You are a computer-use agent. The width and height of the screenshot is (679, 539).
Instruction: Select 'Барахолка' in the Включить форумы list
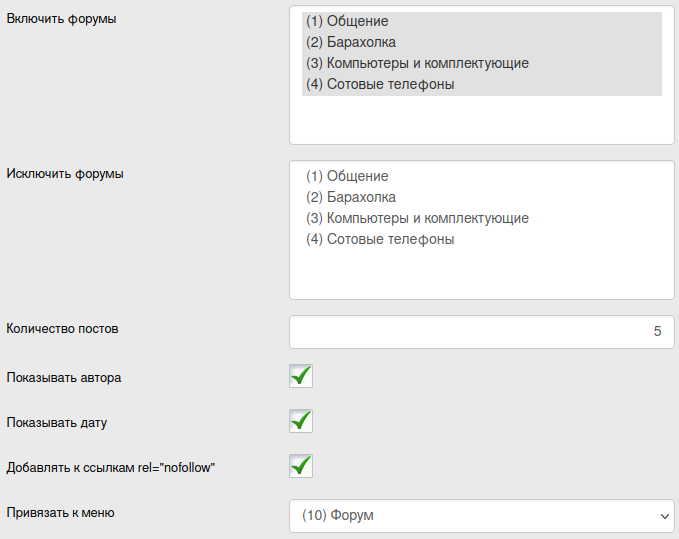351,42
